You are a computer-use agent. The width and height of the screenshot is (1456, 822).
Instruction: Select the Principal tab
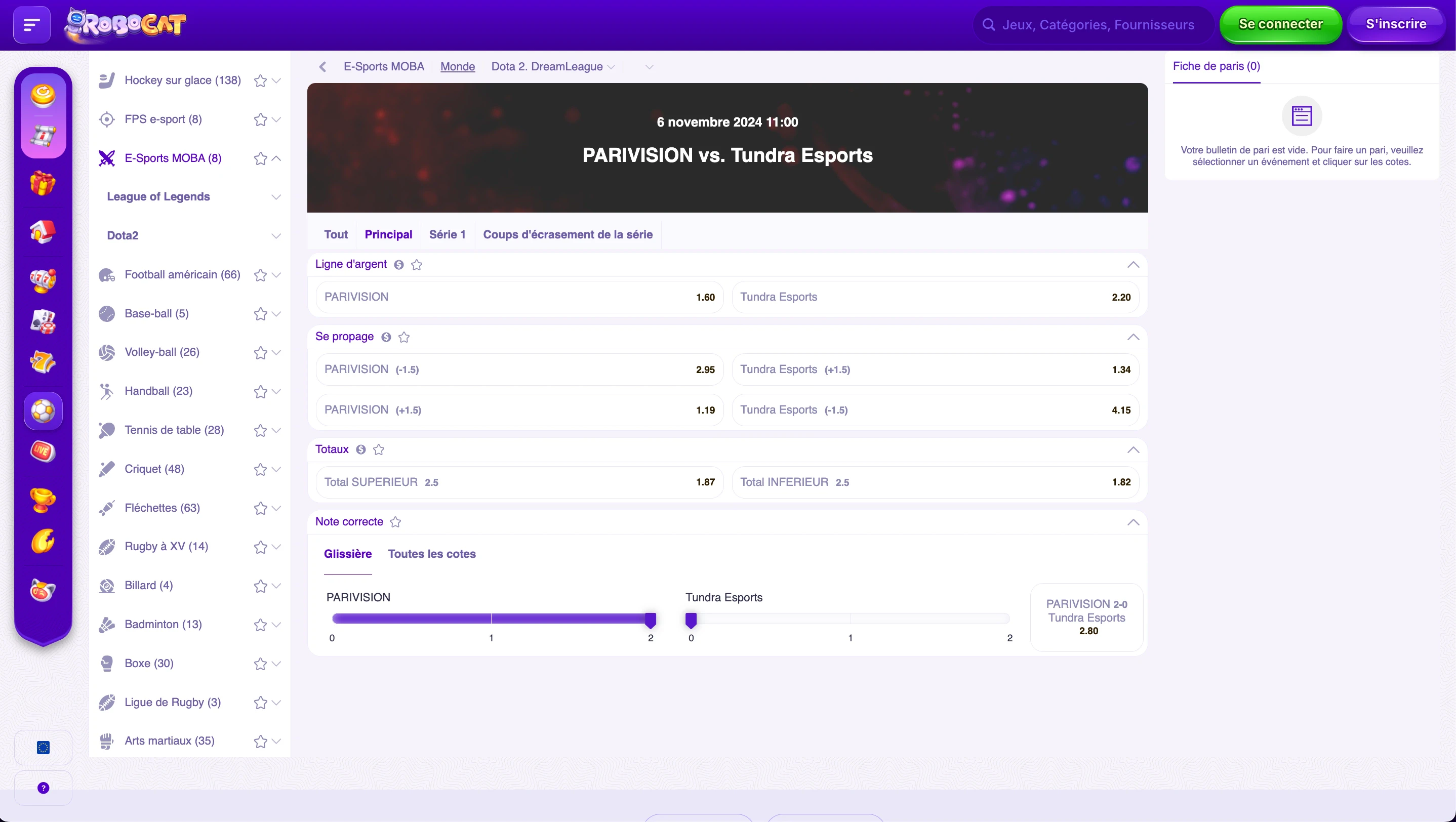tap(388, 234)
